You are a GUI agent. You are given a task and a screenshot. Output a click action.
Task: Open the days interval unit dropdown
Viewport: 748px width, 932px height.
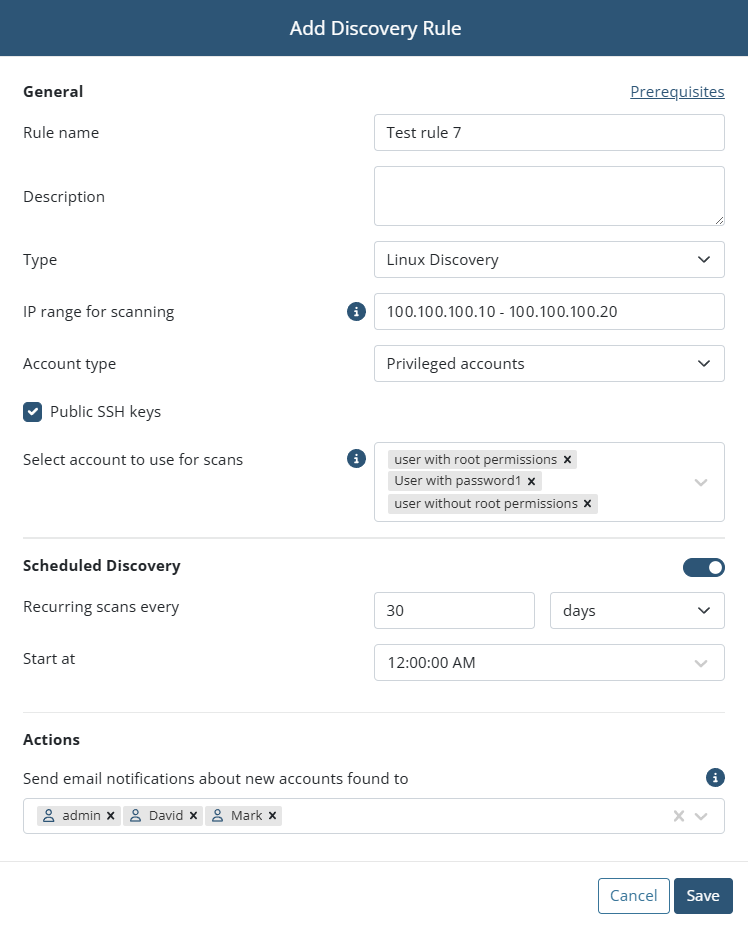tap(637, 610)
